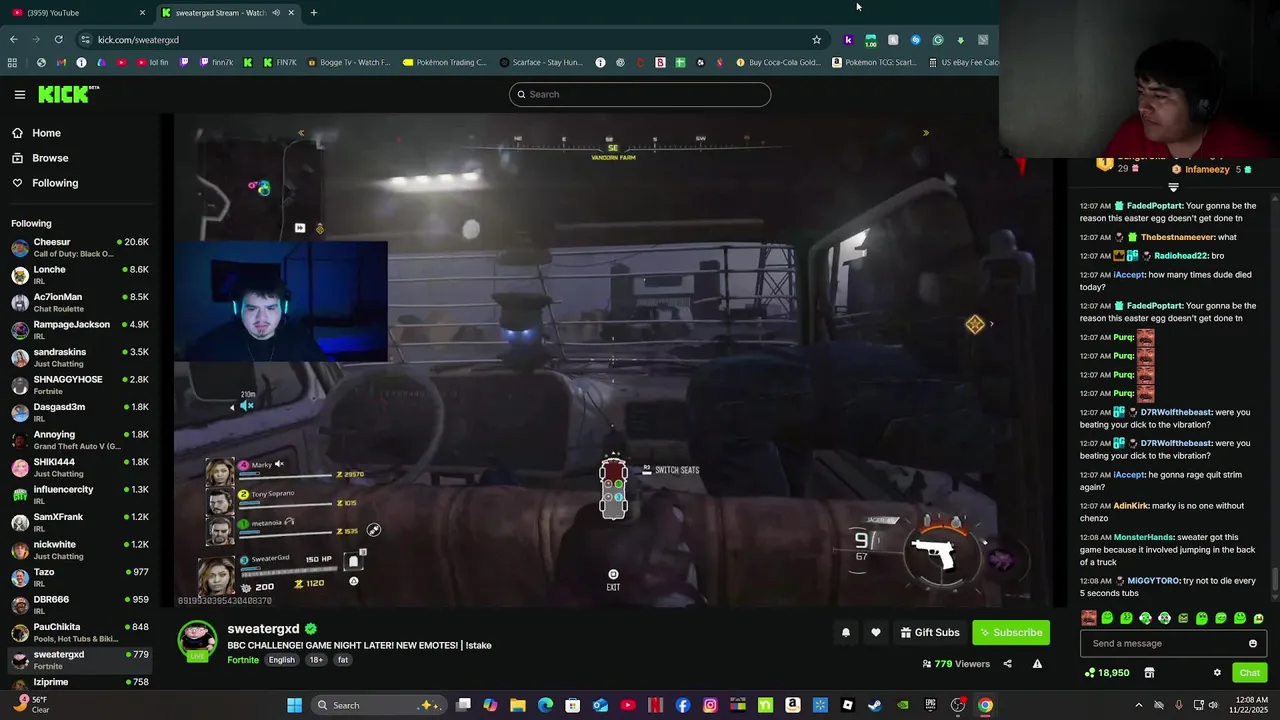This screenshot has height=720, width=1280.
Task: Open nickwhite channel in sidebar
Action: point(80,550)
